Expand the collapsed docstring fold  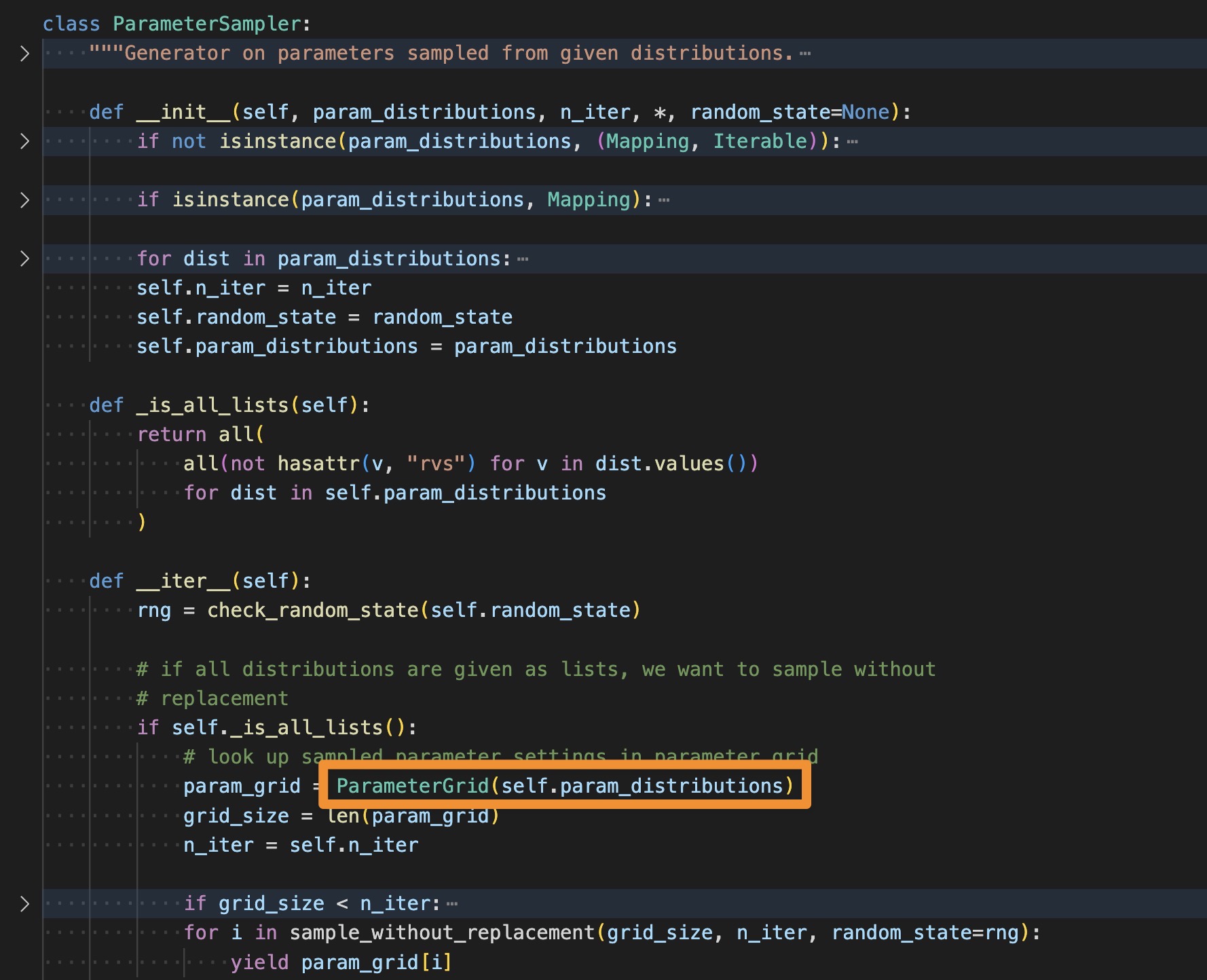(24, 53)
